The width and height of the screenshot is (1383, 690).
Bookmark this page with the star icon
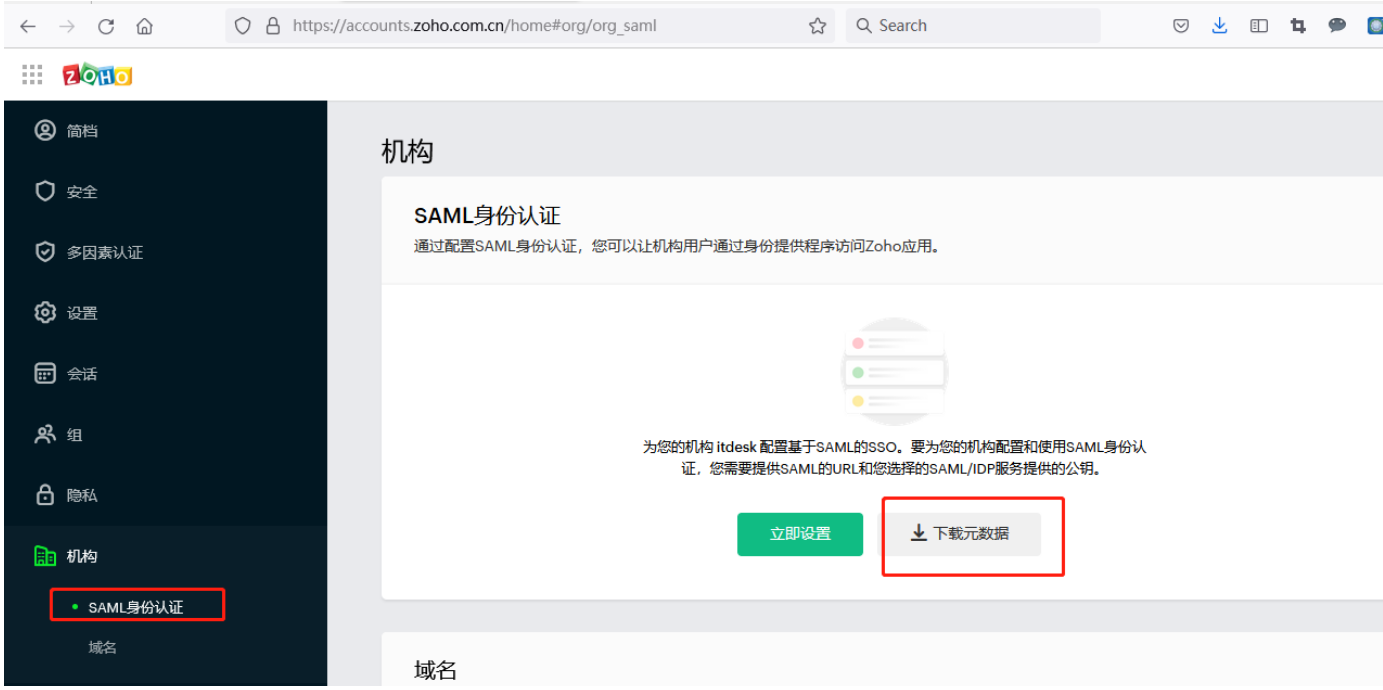click(817, 26)
